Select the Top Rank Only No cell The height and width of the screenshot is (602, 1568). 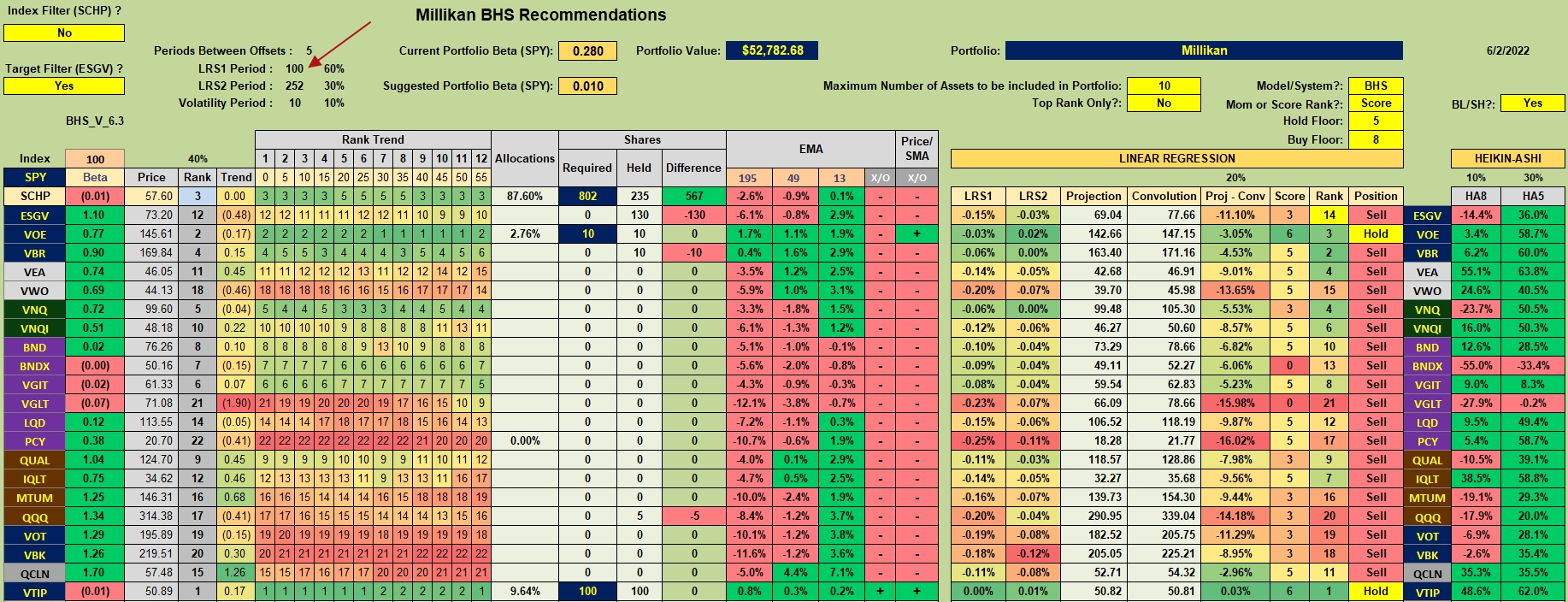coord(1164,103)
